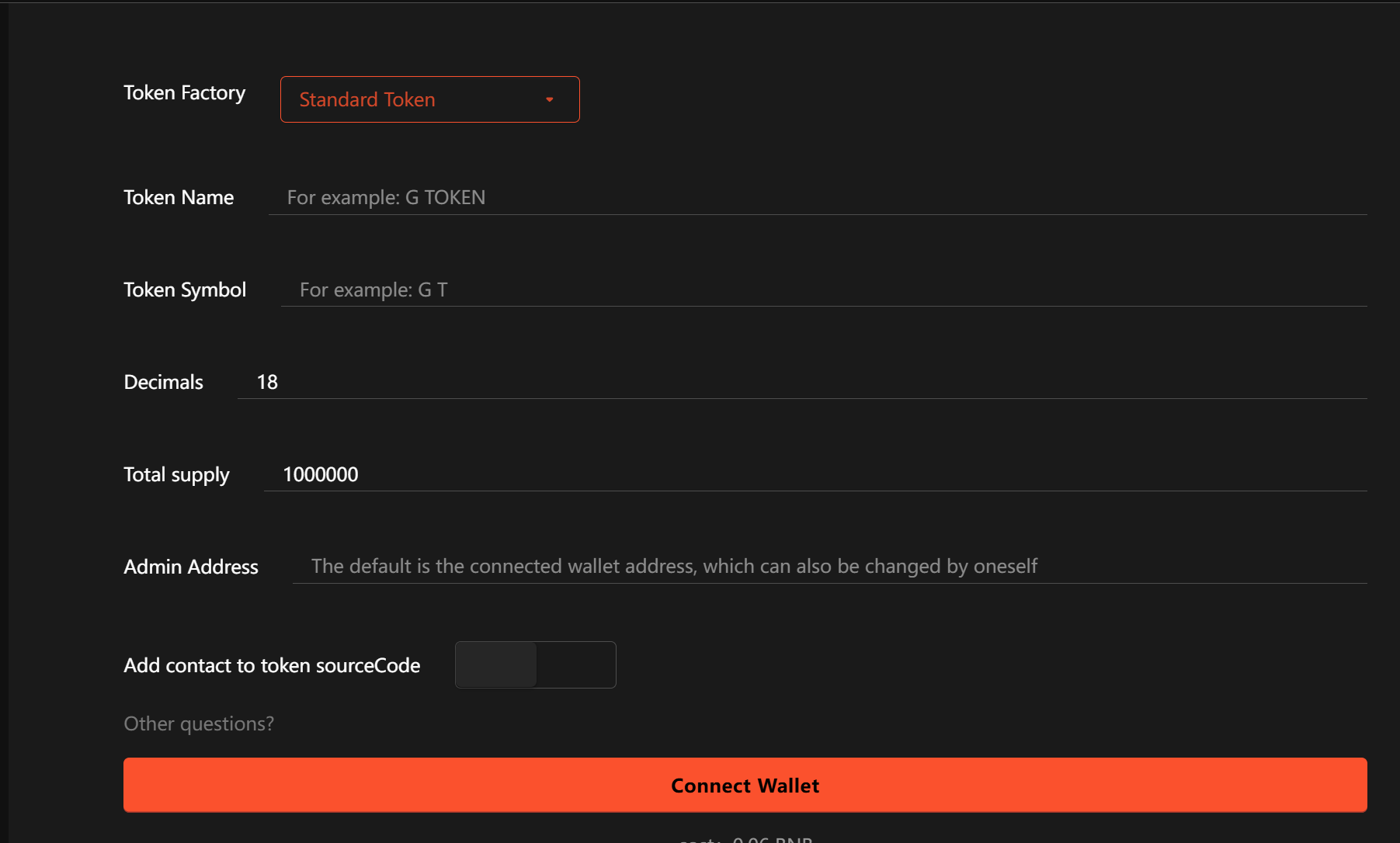Click the Connect Wallet button
Screen dimensions: 1400x843
(x=745, y=785)
